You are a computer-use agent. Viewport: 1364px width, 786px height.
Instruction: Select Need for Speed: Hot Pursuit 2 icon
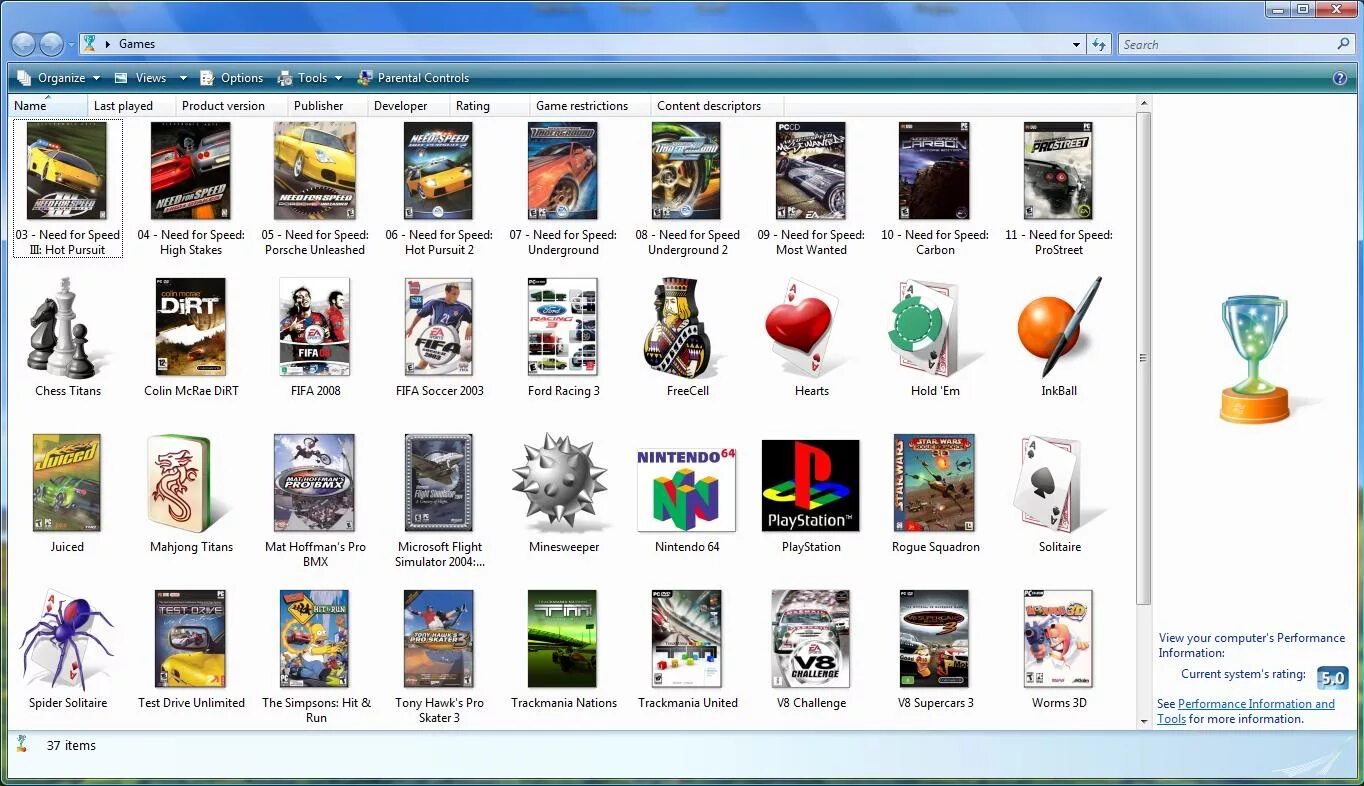[x=439, y=171]
